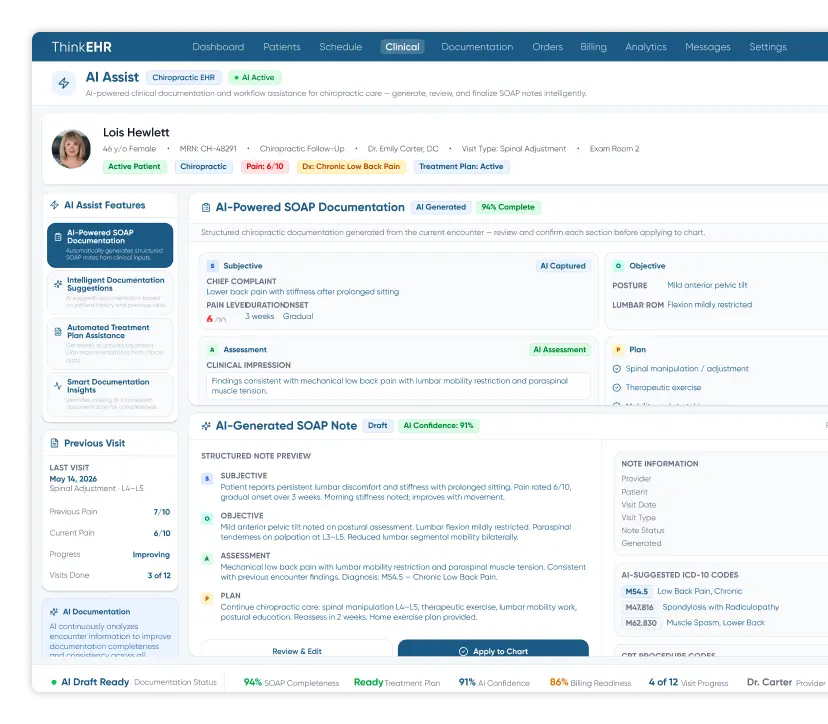Click the 86% Billing Readiness status
The width and height of the screenshot is (828, 724).
(590, 682)
